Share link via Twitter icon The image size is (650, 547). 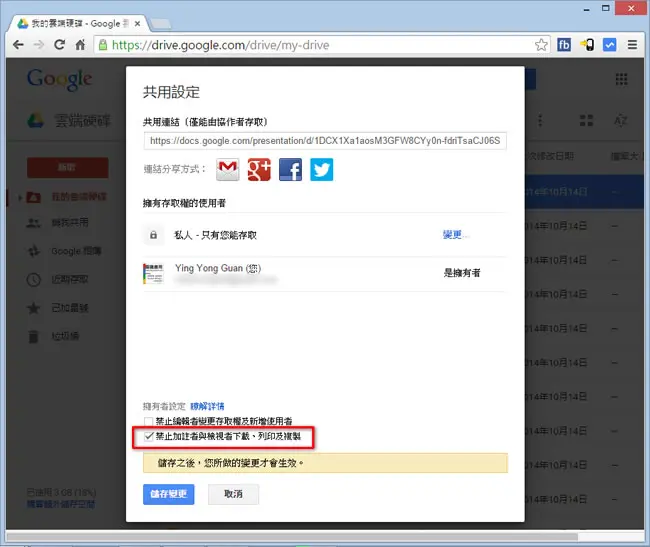[x=322, y=169]
